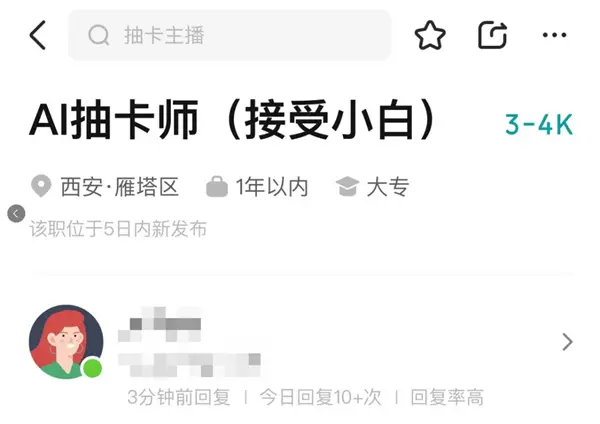Tap the location pin icon
The image size is (600, 424).
pyautogui.click(x=41, y=186)
